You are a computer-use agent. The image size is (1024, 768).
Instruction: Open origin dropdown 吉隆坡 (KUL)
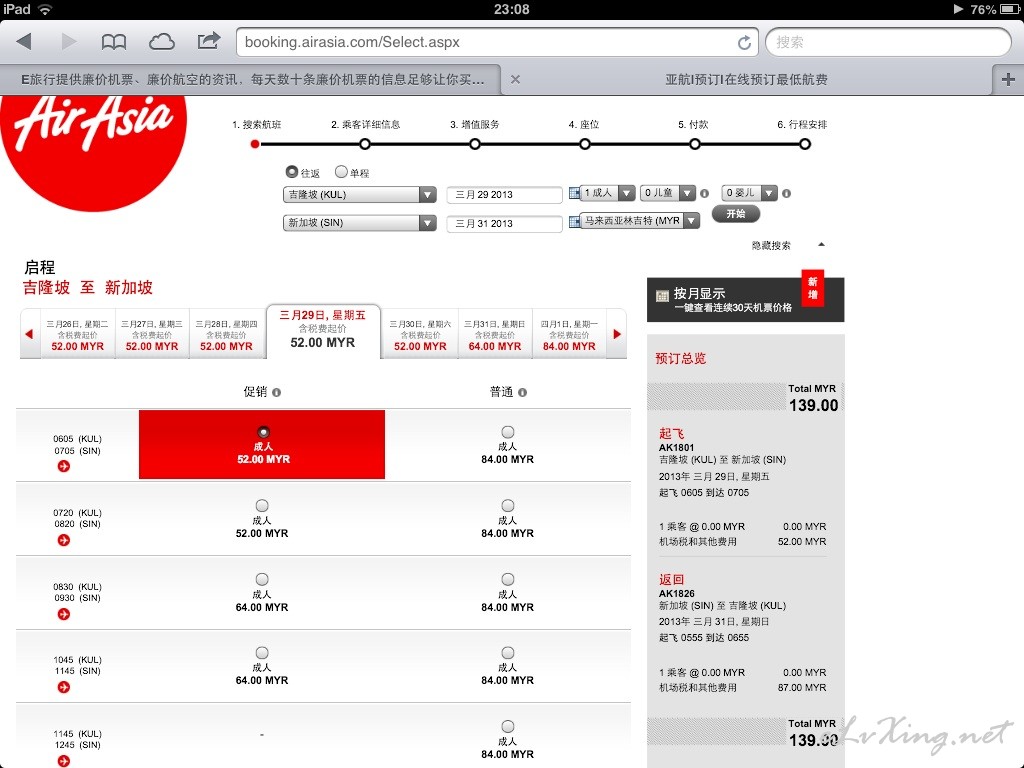[x=360, y=195]
